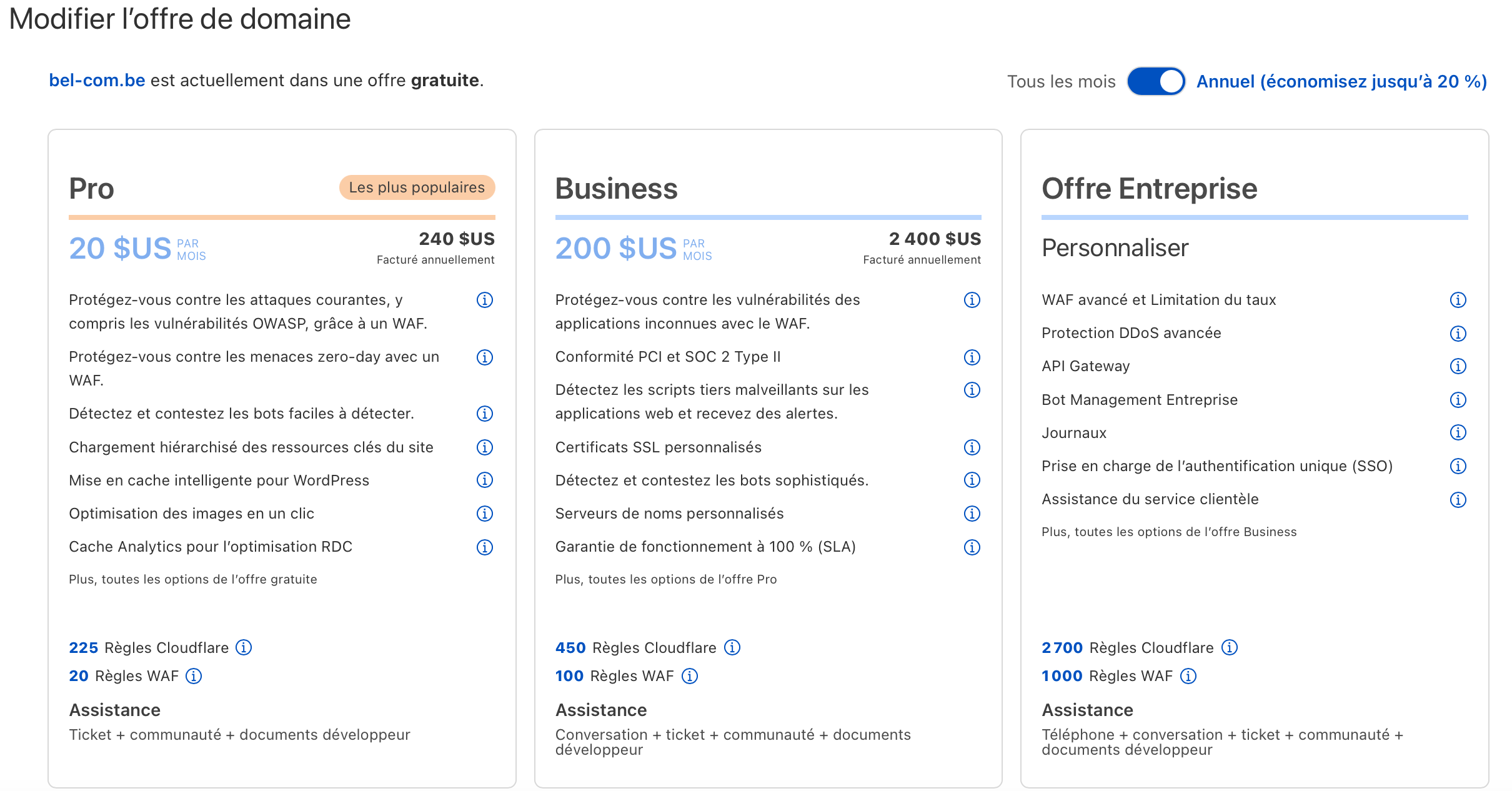Click Tous les mois billing label
Image resolution: width=1512 pixels, height=791 pixels.
(1061, 81)
